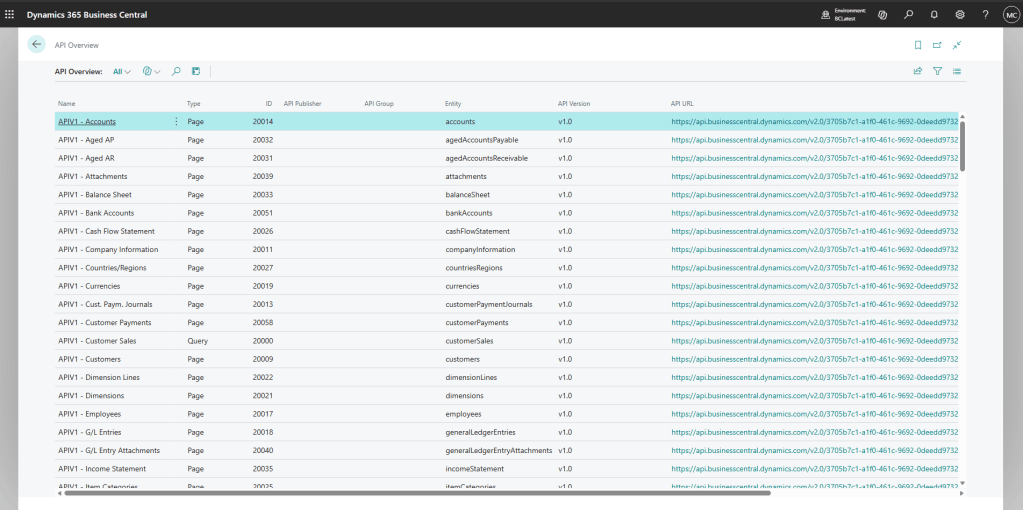The width and height of the screenshot is (1023, 510).
Task: Select APIV1 - Company Information
Action: (x=108, y=249)
